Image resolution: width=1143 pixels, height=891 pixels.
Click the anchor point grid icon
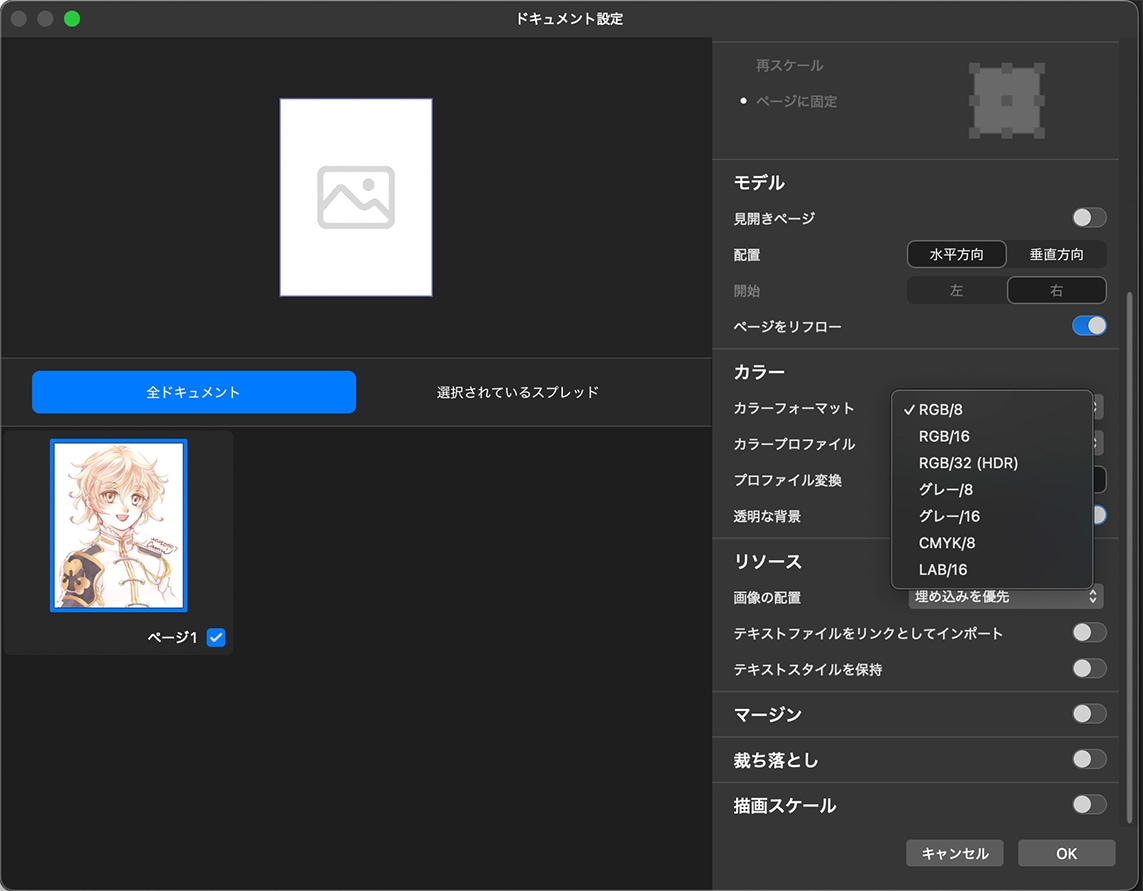[1007, 101]
